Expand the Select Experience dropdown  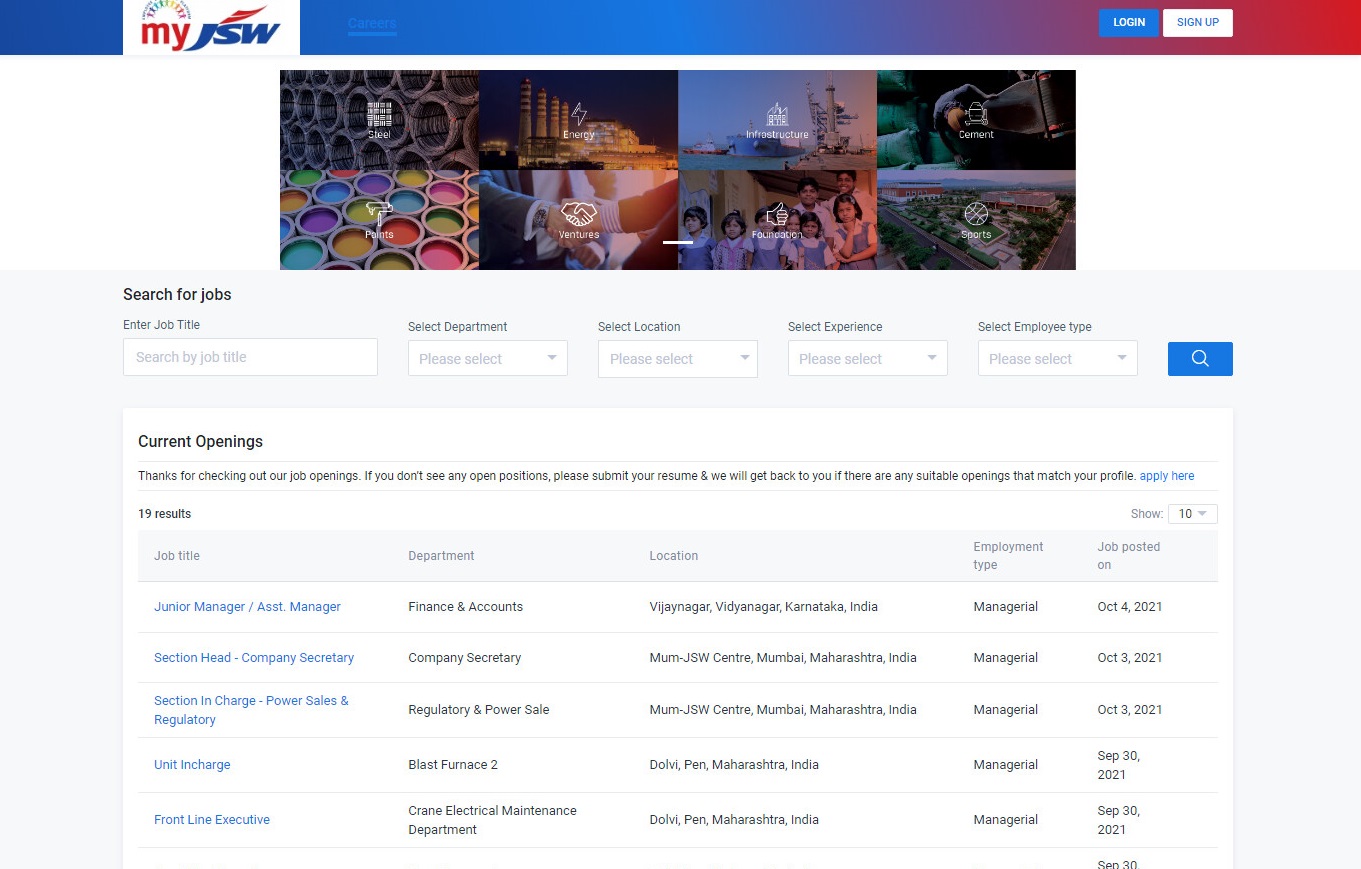tap(867, 359)
